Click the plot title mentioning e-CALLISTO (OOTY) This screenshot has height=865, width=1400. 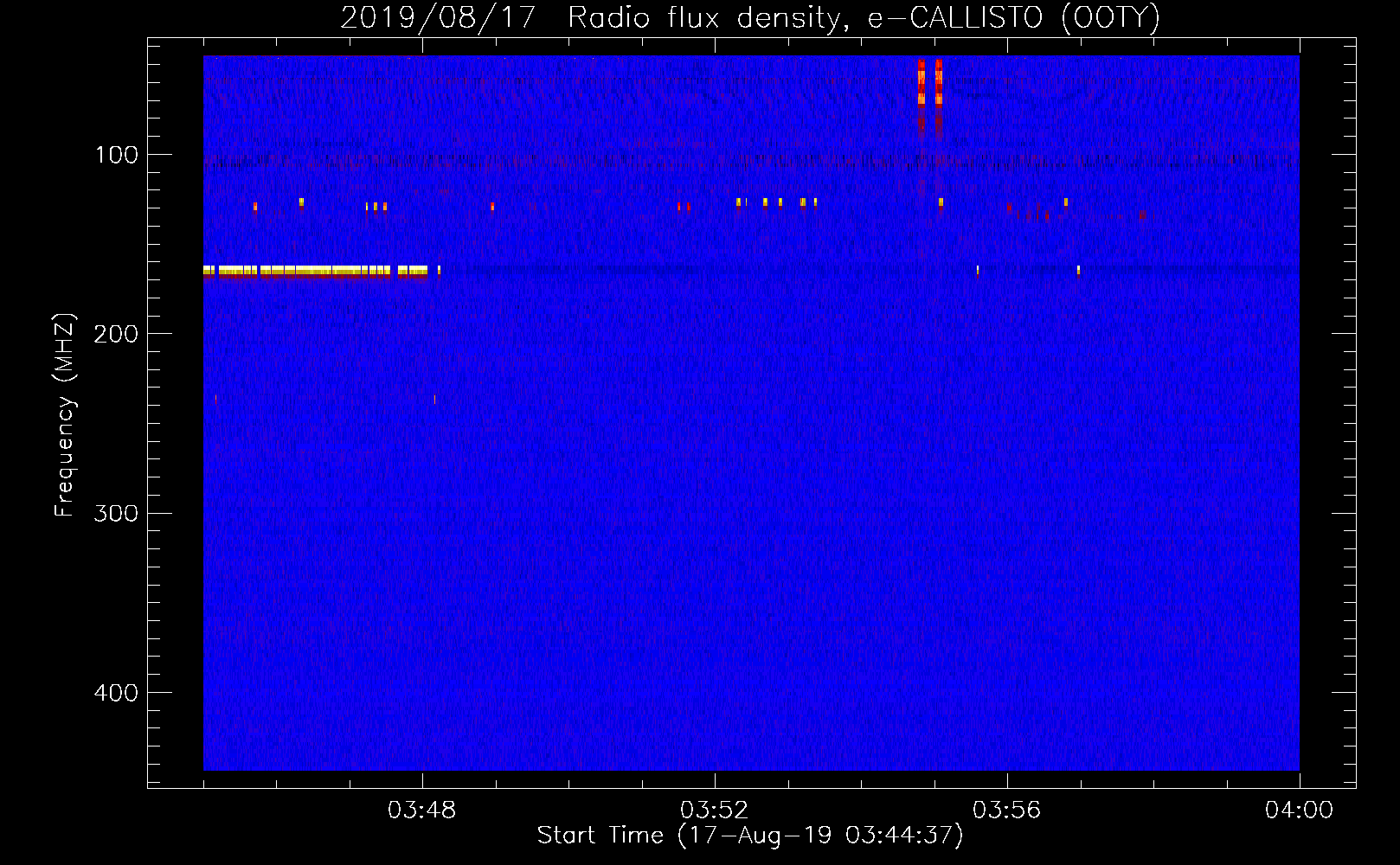click(x=750, y=17)
